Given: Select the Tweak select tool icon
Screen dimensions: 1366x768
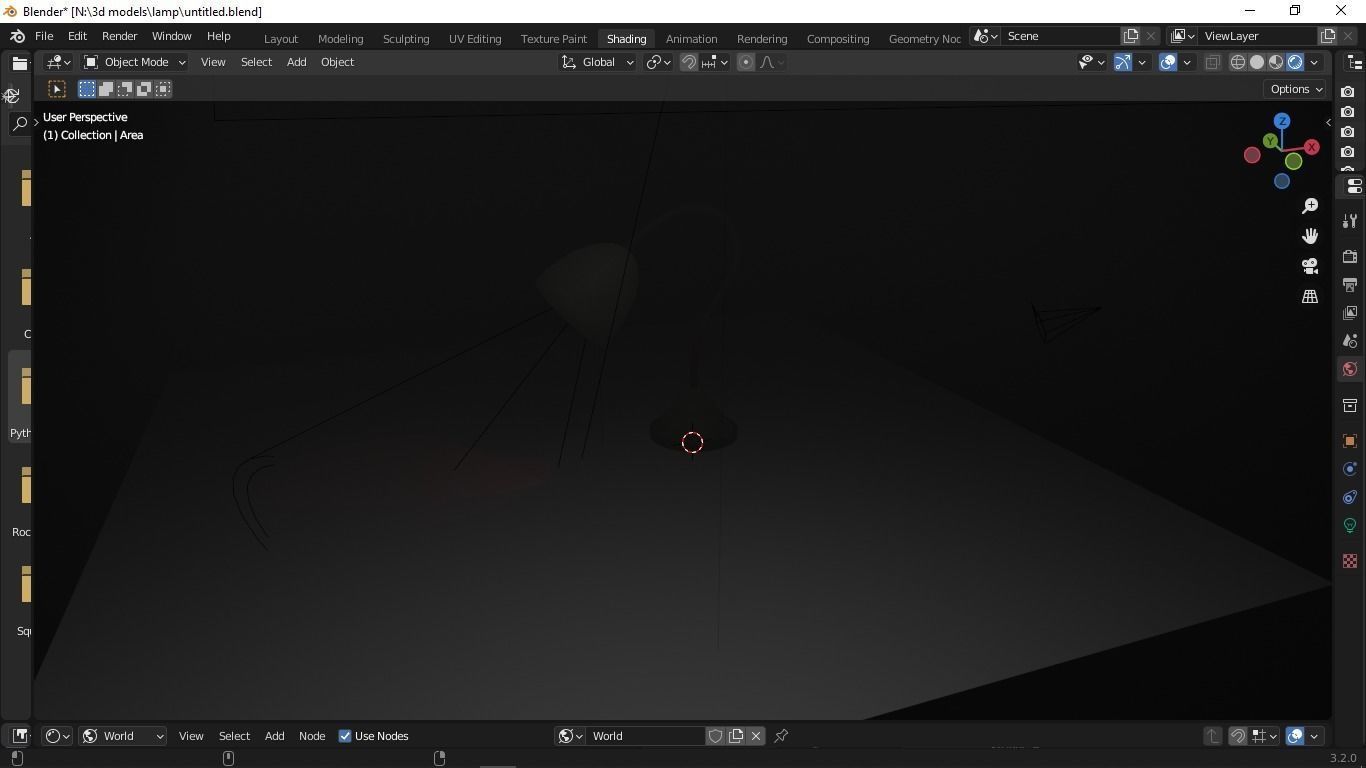Looking at the screenshot, I should pyautogui.click(x=57, y=89).
